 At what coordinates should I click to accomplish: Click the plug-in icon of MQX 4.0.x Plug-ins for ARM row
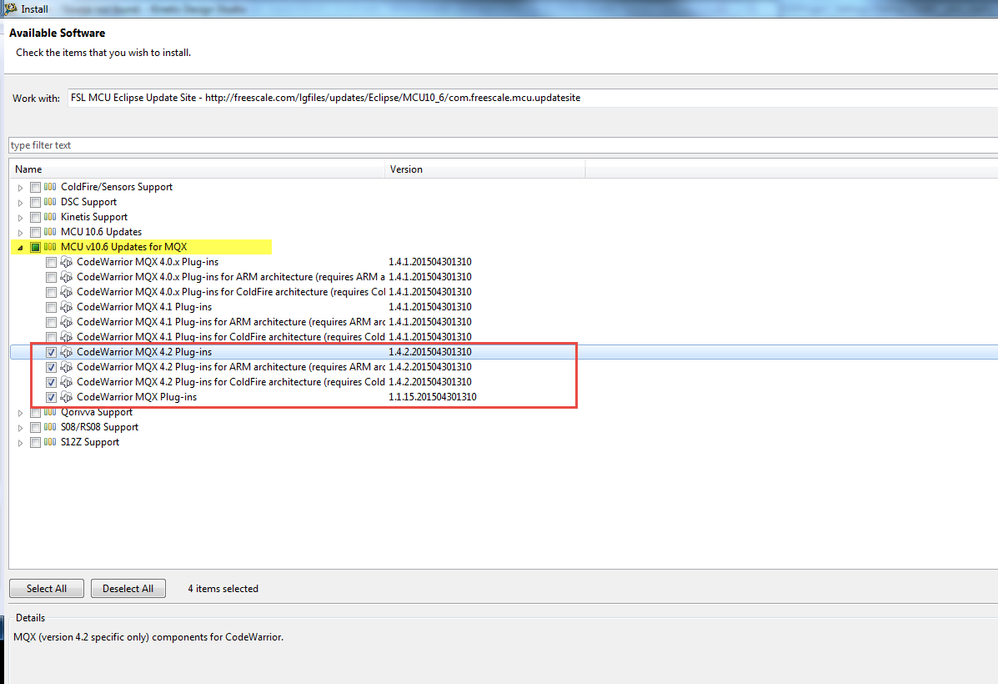click(x=66, y=277)
